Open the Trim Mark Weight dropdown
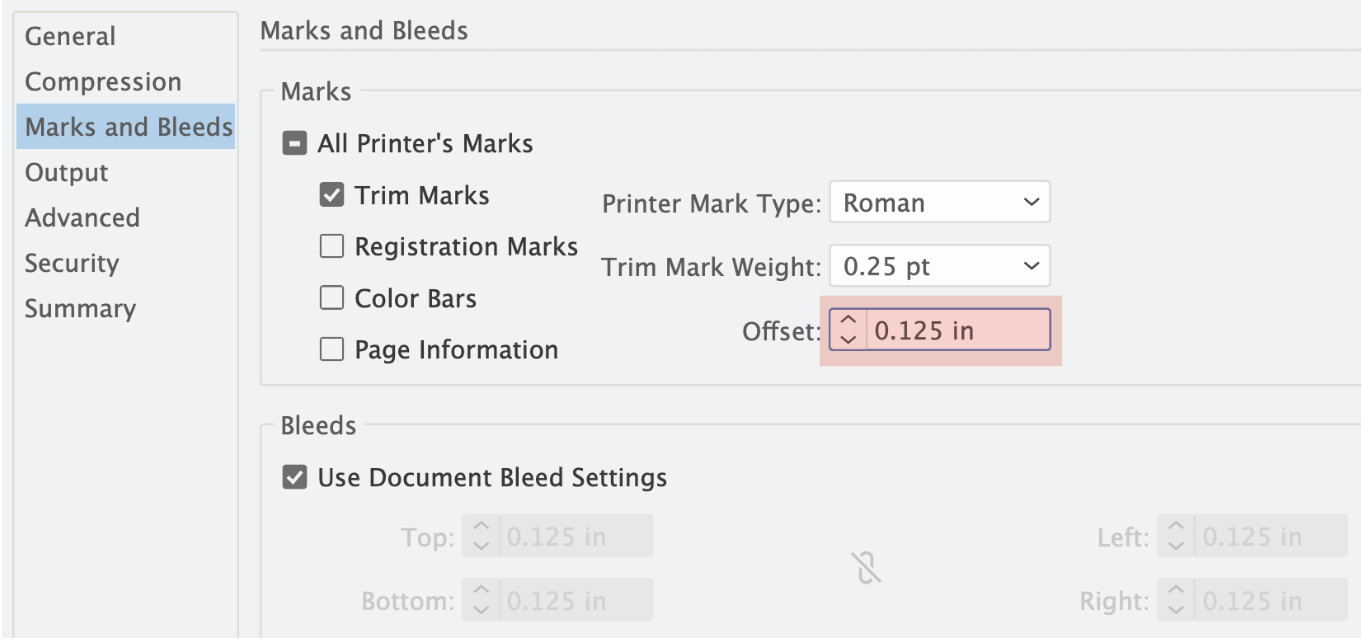 point(939,267)
